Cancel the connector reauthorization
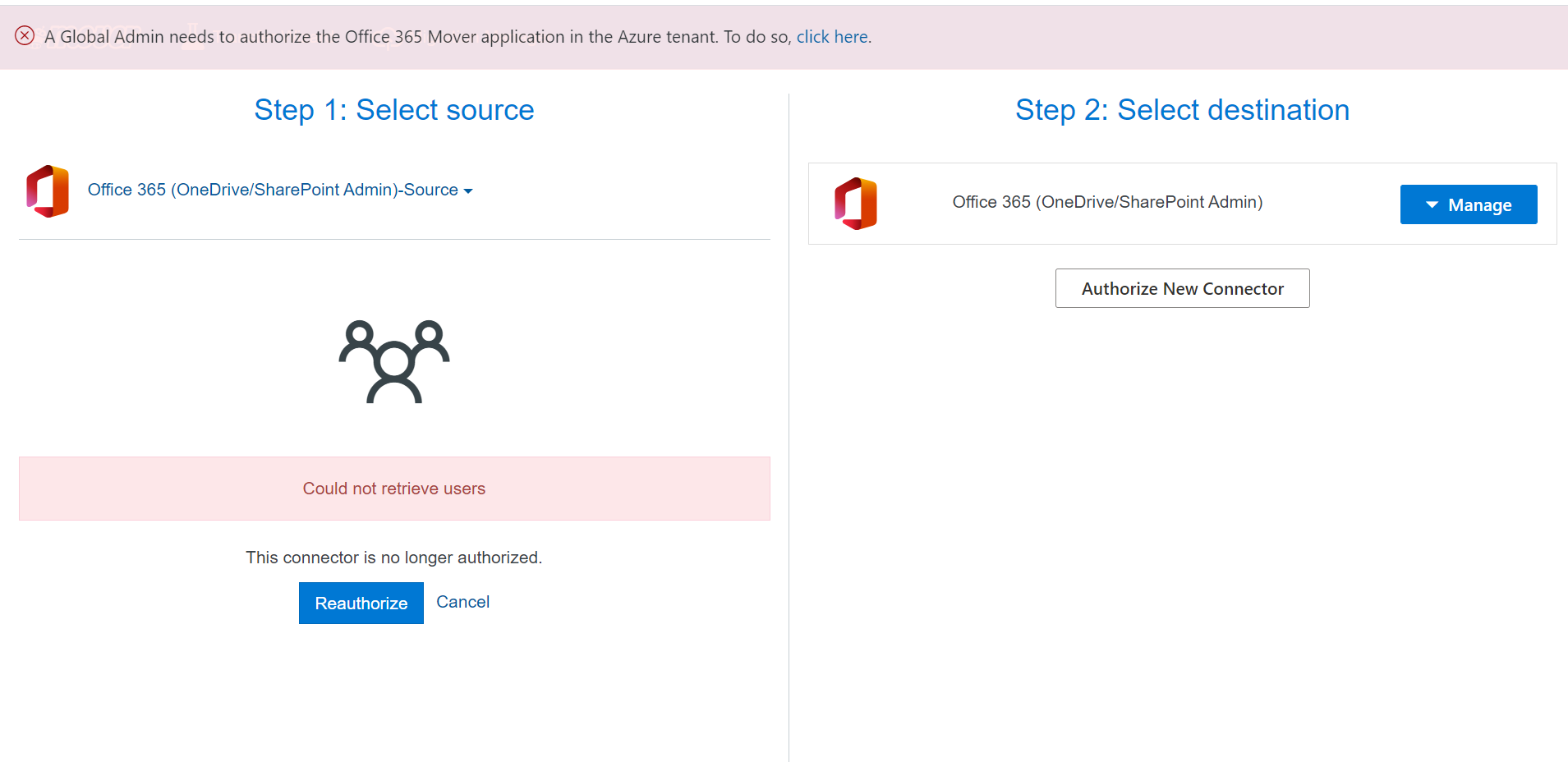The image size is (1568, 762). (462, 602)
